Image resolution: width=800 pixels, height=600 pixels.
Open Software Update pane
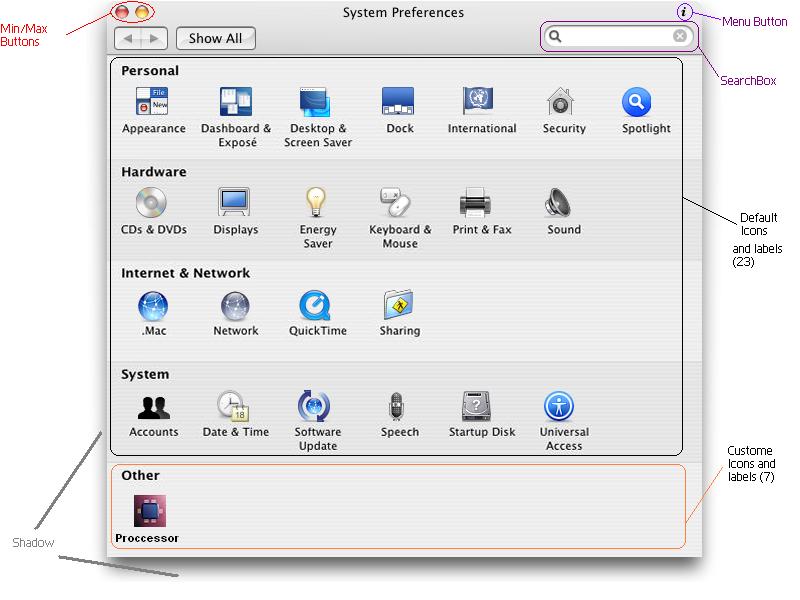click(x=317, y=421)
